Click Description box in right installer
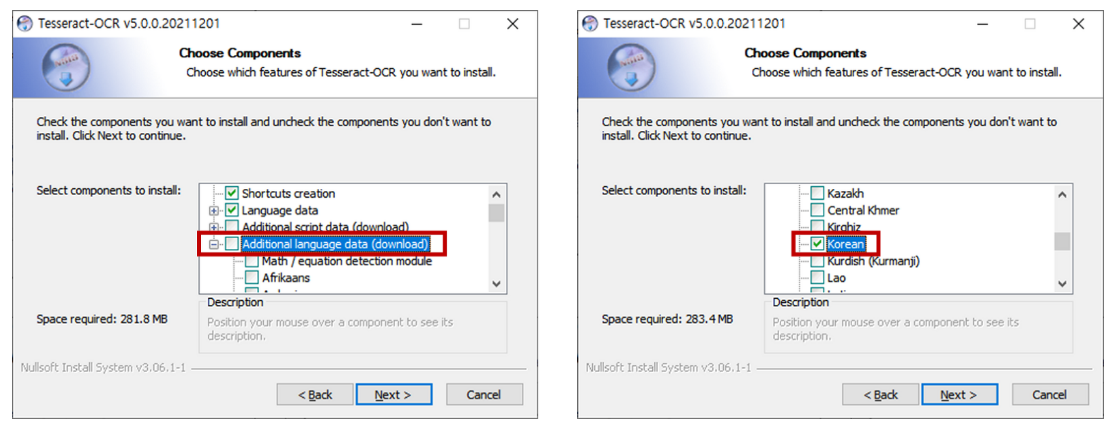Viewport: 1107px width, 426px height. point(918,327)
